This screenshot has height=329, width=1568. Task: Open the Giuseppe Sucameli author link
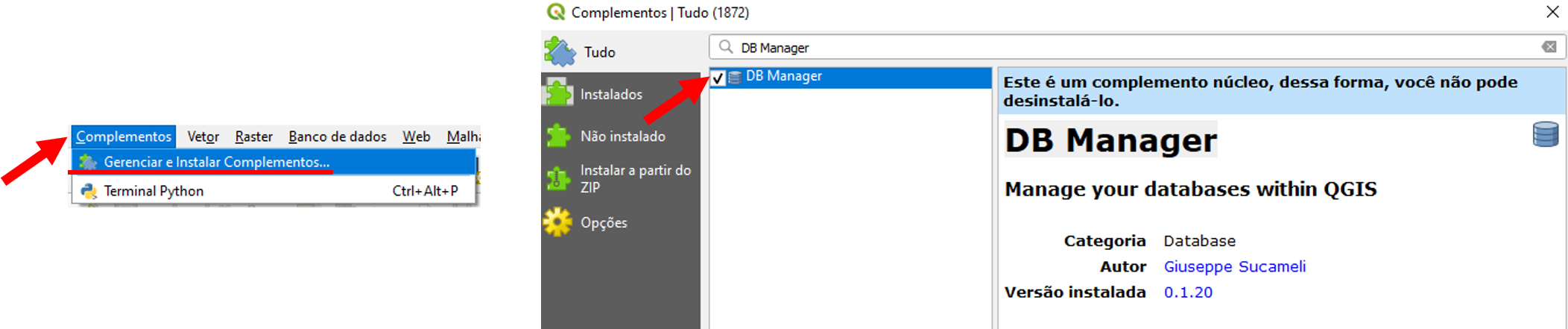[1234, 266]
